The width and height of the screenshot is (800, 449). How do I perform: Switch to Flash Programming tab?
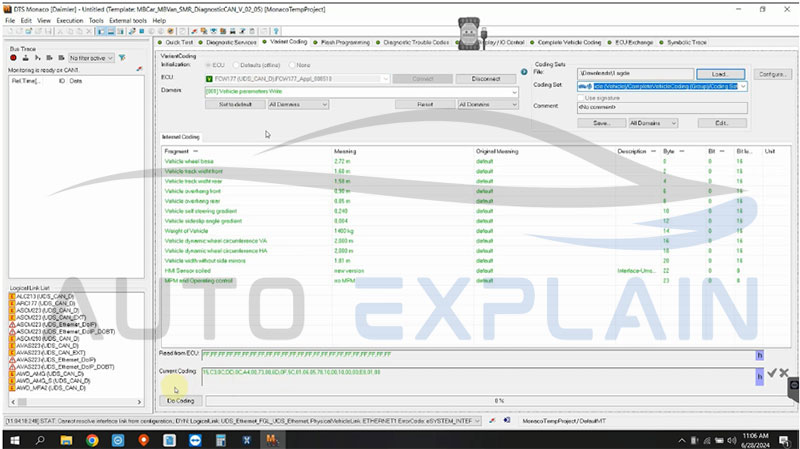tap(342, 42)
